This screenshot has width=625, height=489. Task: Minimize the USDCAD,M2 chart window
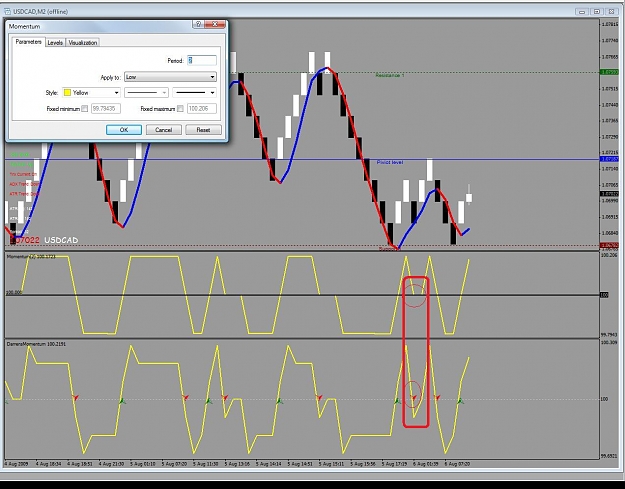(582, 12)
